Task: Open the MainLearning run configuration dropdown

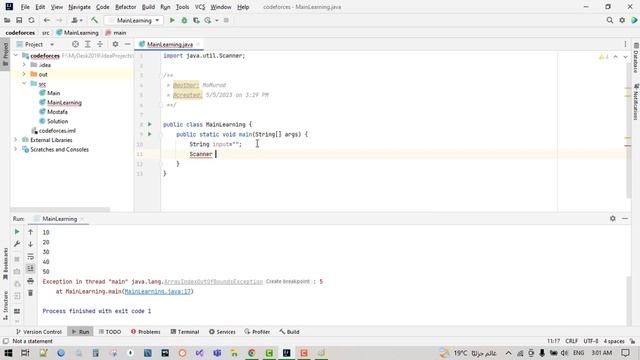Action: pos(134,20)
